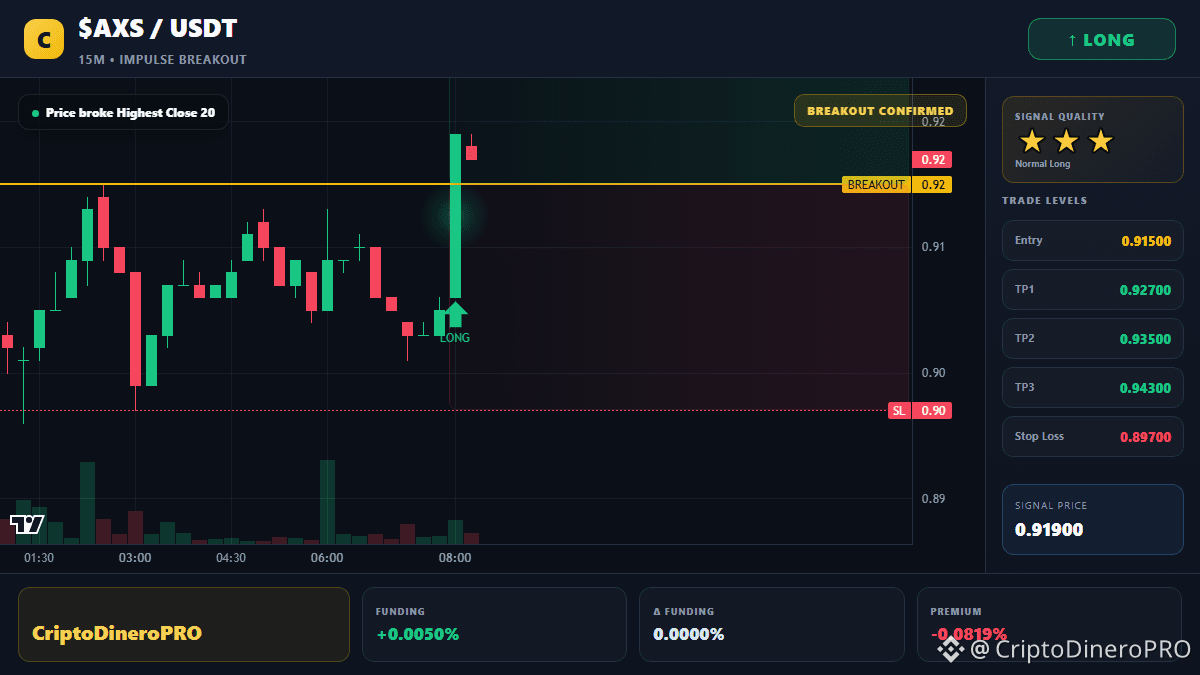Viewport: 1200px width, 675px height.
Task: Click the first gold signal quality star
Action: click(x=1032, y=141)
